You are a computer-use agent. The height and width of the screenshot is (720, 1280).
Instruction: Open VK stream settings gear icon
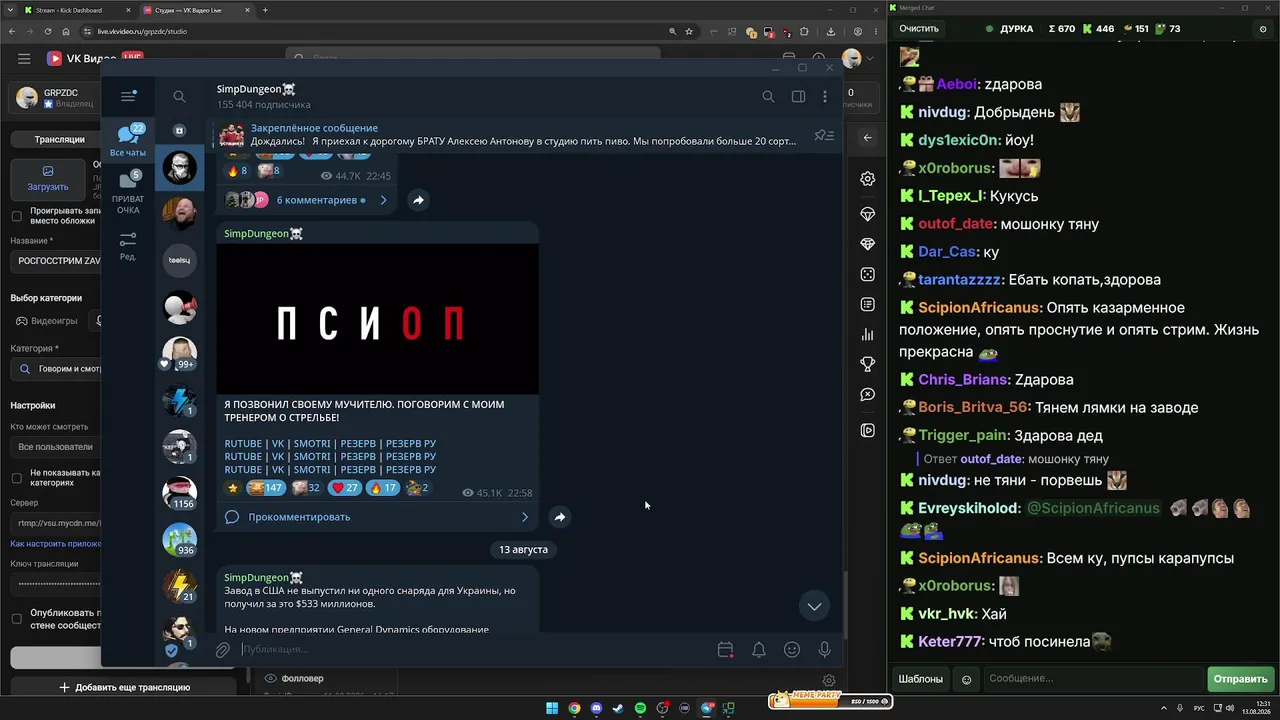867,179
